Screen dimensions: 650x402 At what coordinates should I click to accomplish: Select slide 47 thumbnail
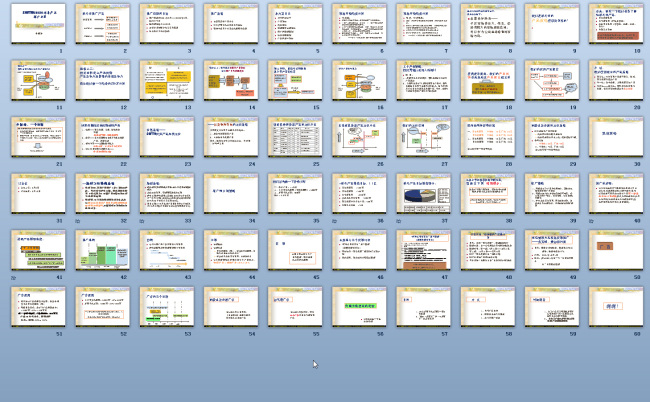tap(423, 250)
